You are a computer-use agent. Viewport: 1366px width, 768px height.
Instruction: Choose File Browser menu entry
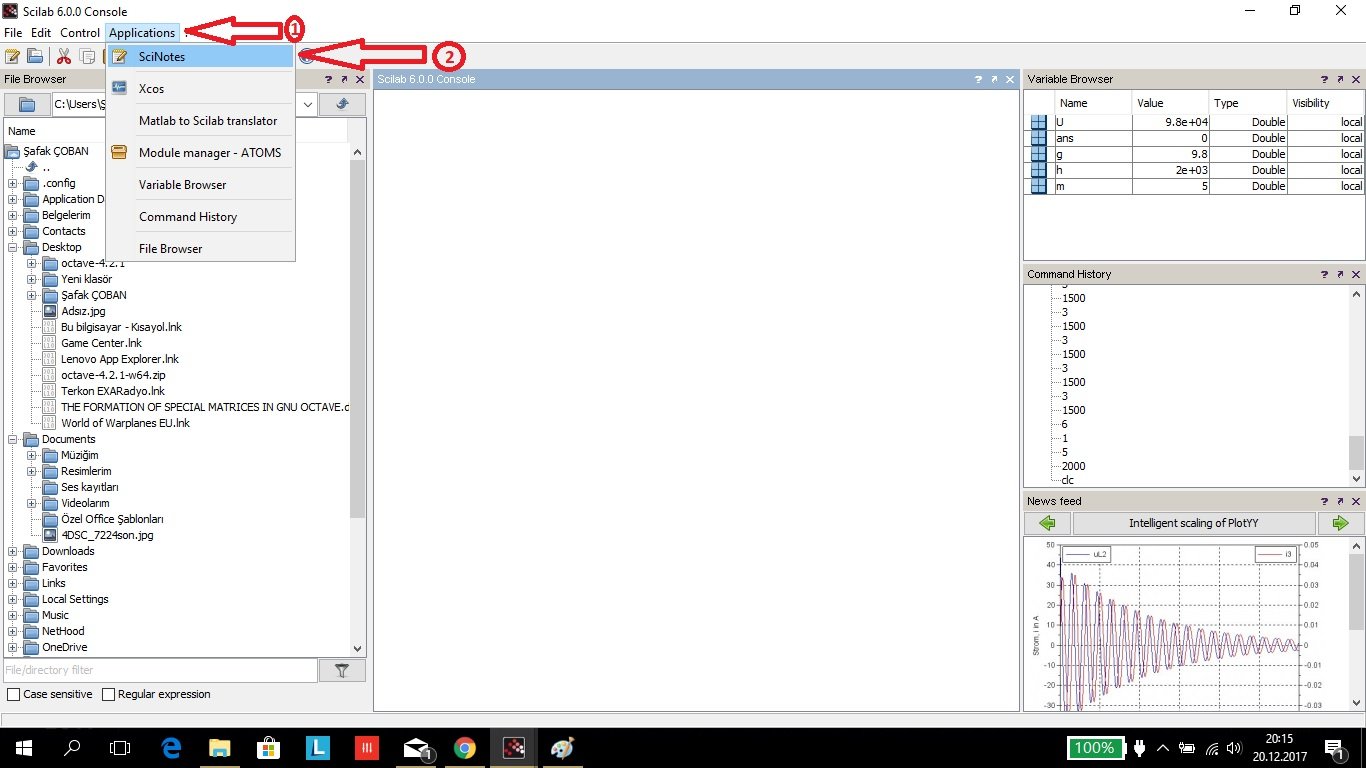(x=200, y=249)
